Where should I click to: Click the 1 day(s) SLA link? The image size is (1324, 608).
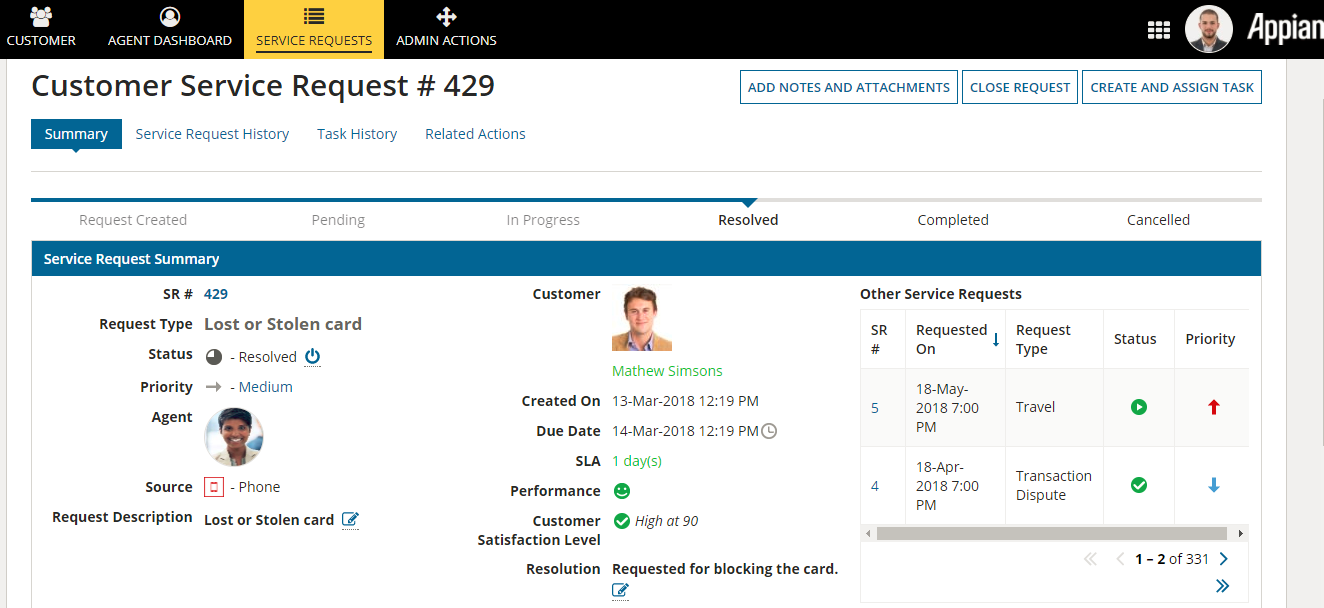[x=637, y=461]
